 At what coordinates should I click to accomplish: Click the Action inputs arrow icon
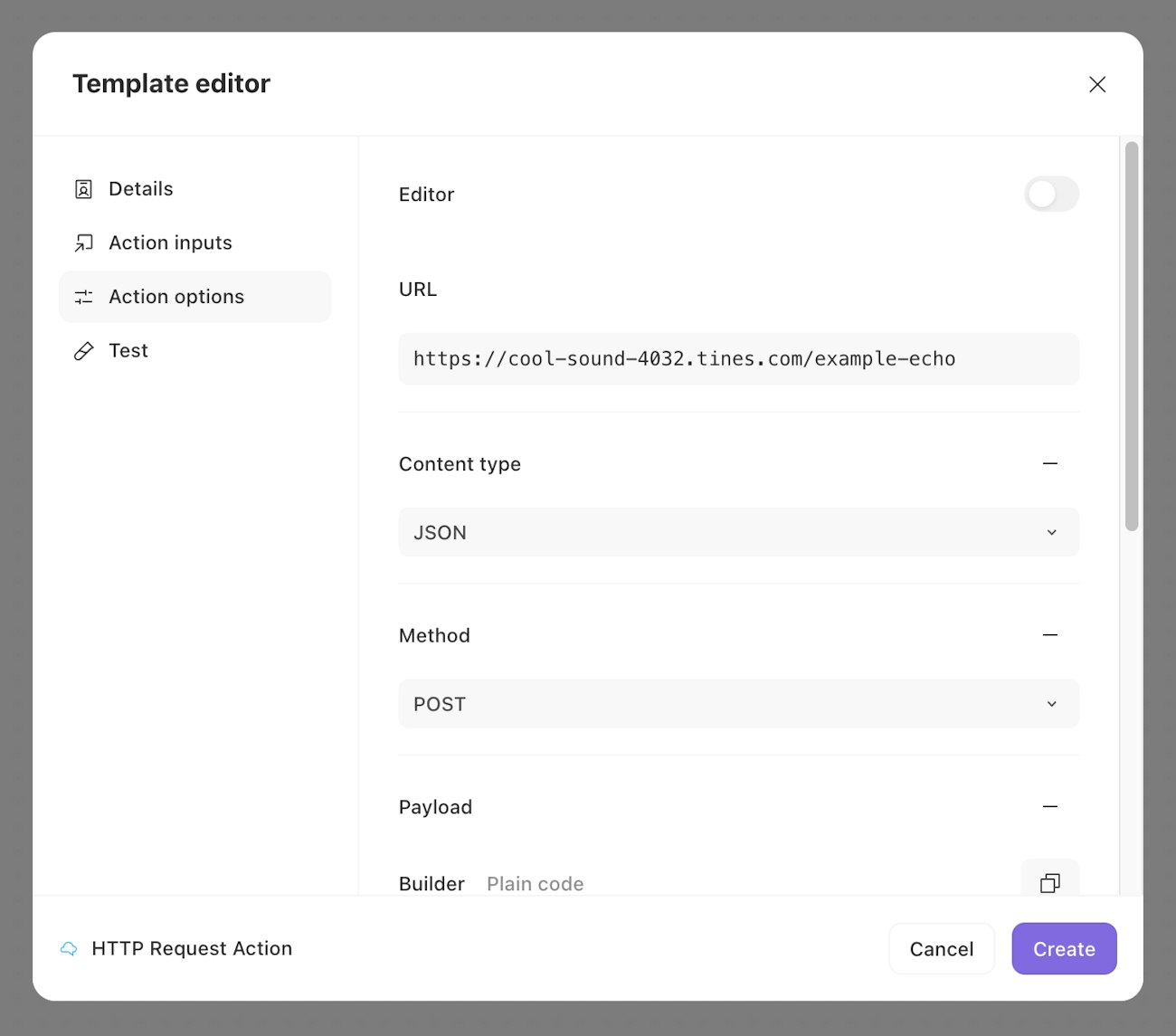click(x=83, y=242)
